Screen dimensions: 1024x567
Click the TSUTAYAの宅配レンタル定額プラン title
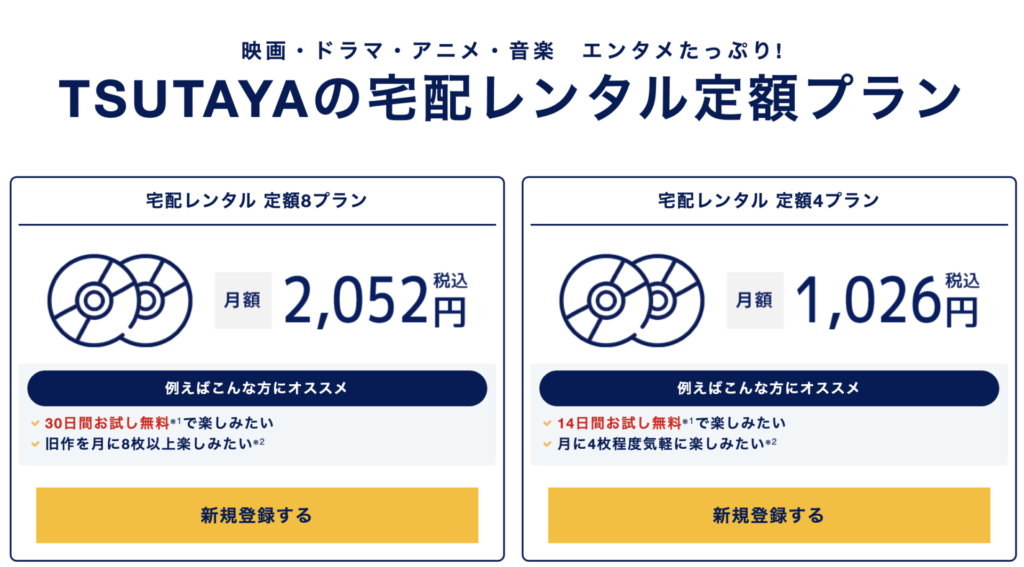(509, 100)
